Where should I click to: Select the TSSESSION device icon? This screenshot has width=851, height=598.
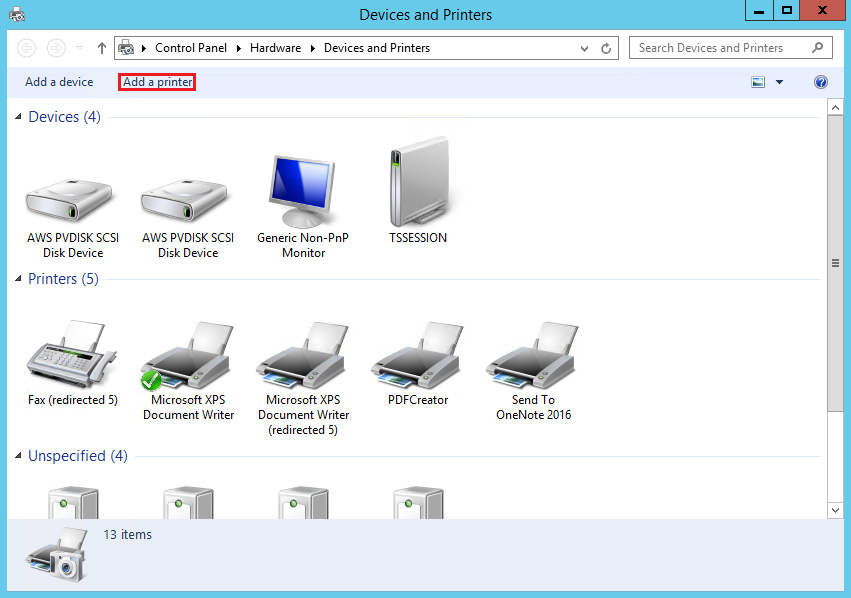click(420, 181)
